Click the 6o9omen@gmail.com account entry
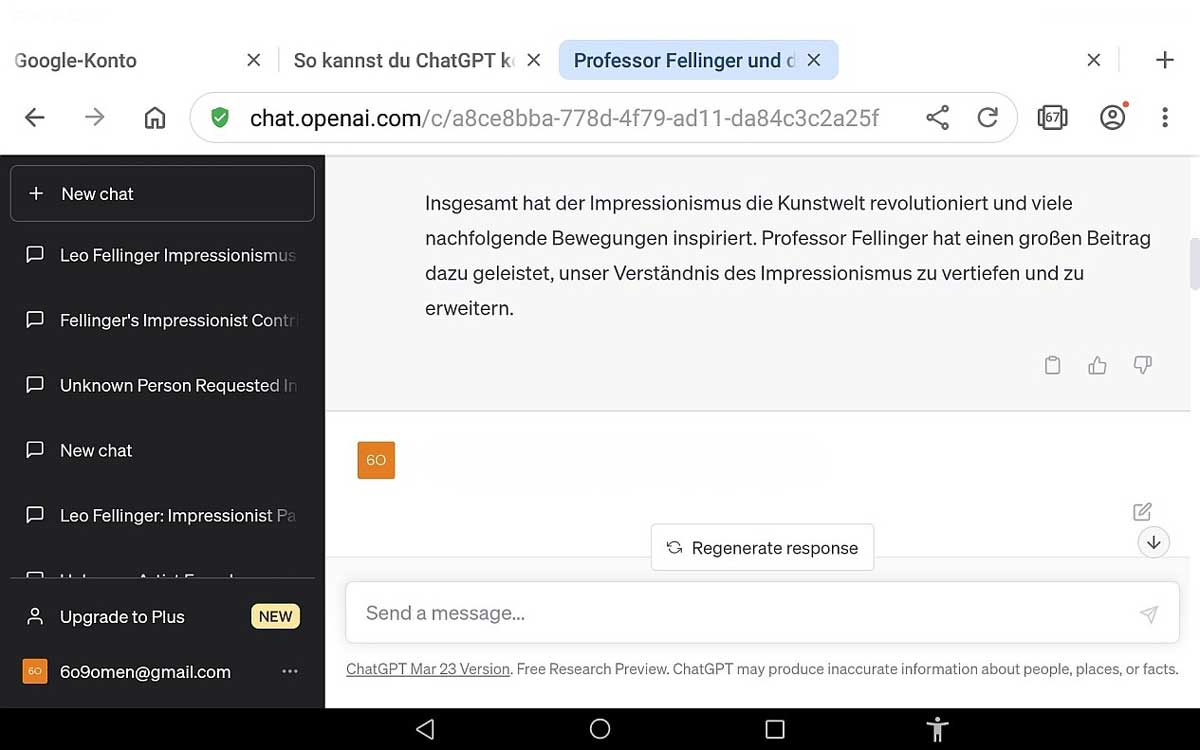Viewport: 1200px width, 750px height. 162,672
